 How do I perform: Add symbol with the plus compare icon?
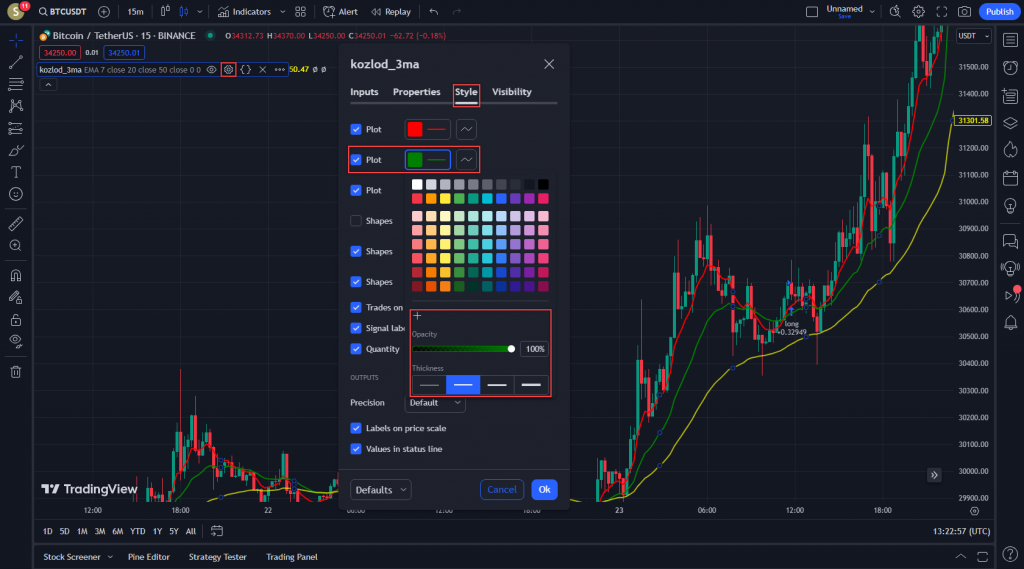point(104,12)
